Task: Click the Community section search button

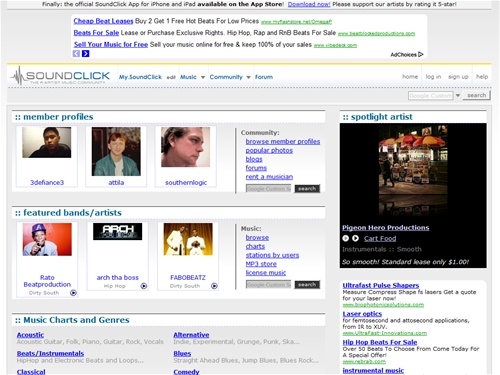Action: point(307,189)
